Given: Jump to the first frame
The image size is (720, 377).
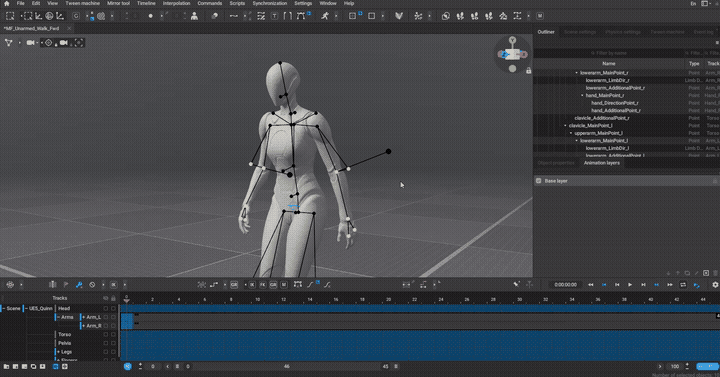Looking at the screenshot, I should 591,285.
